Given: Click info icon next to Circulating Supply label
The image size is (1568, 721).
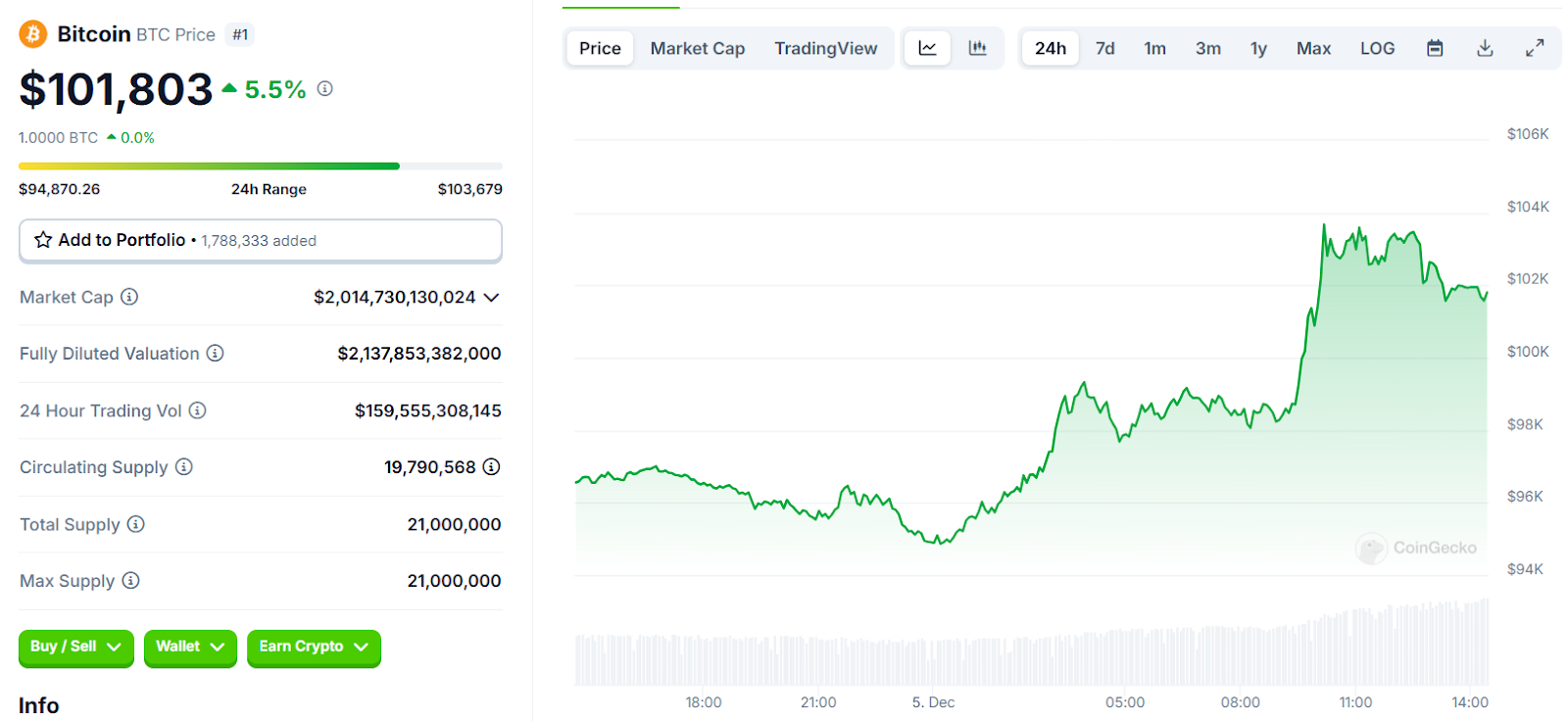Looking at the screenshot, I should pos(183,467).
